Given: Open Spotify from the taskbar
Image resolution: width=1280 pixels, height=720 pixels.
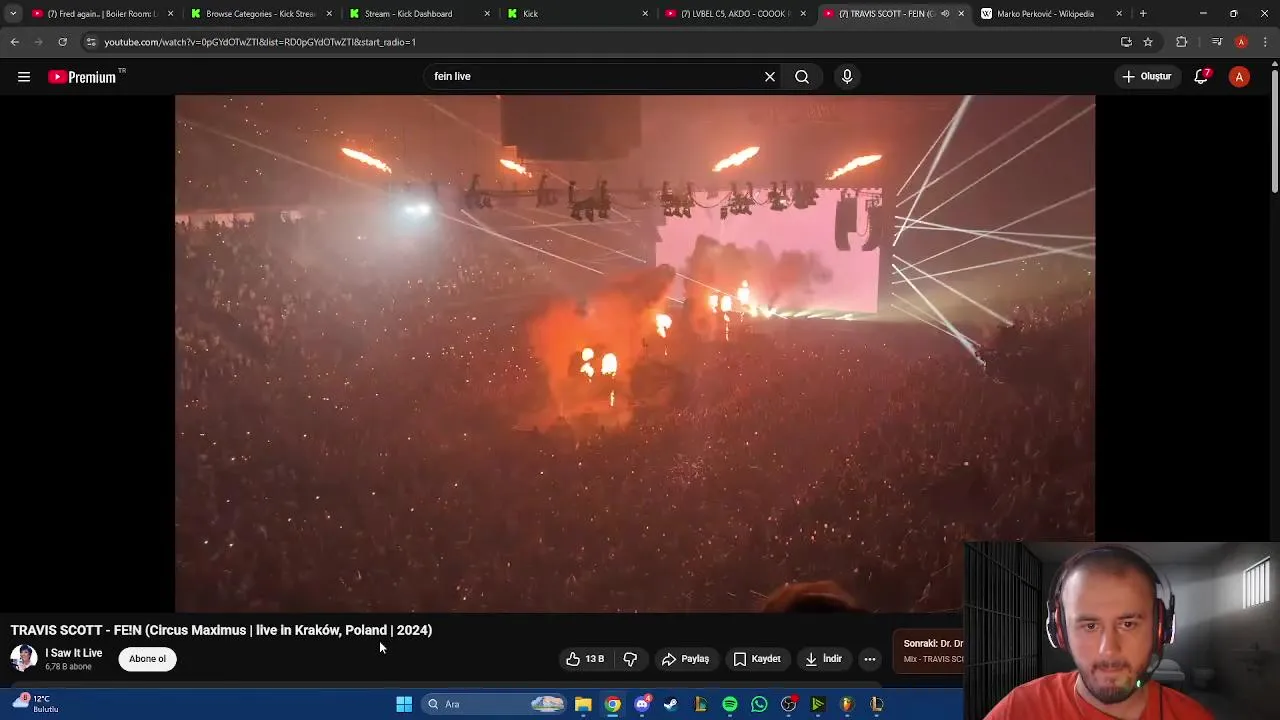Looking at the screenshot, I should [730, 704].
